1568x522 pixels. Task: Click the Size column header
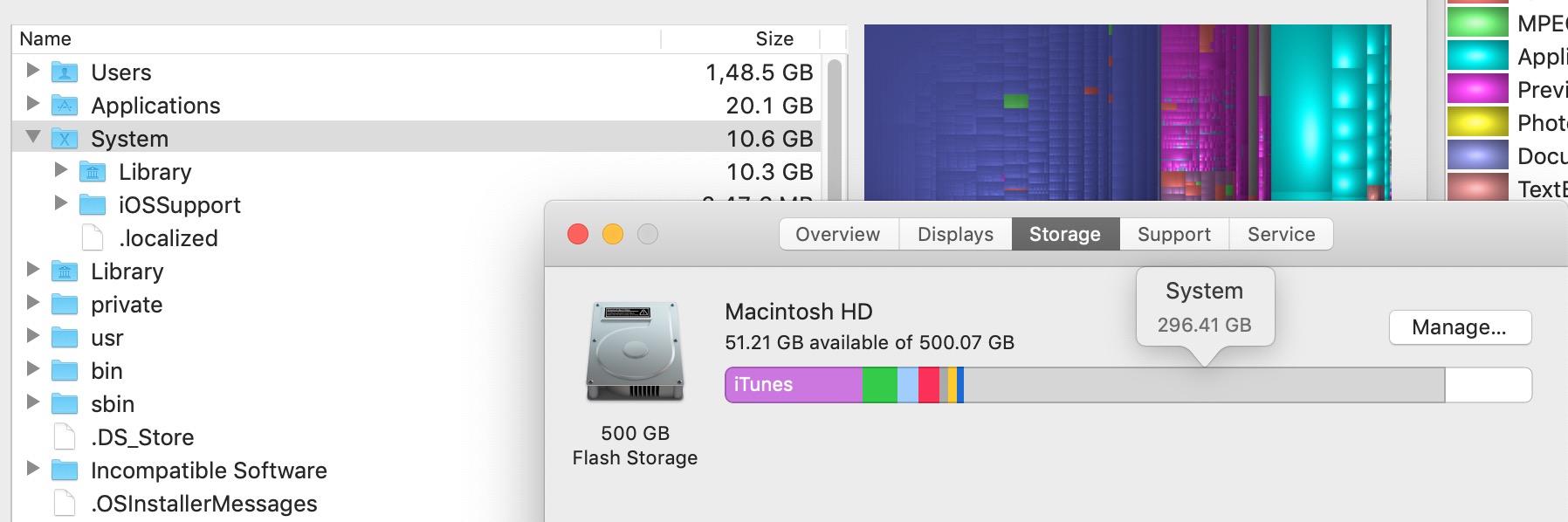[x=774, y=39]
